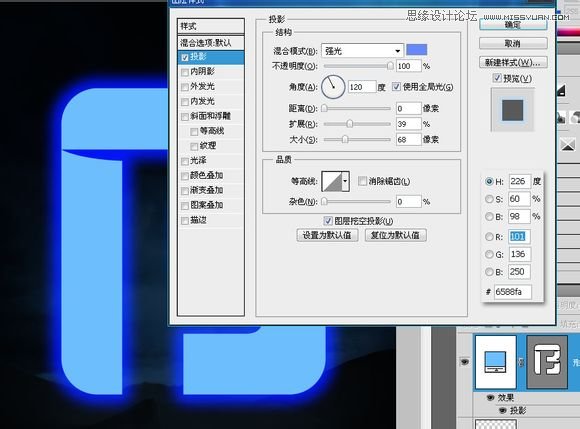The height and width of the screenshot is (429, 580).
Task: Click the 杂色 noise slider handle
Action: pyautogui.click(x=324, y=202)
